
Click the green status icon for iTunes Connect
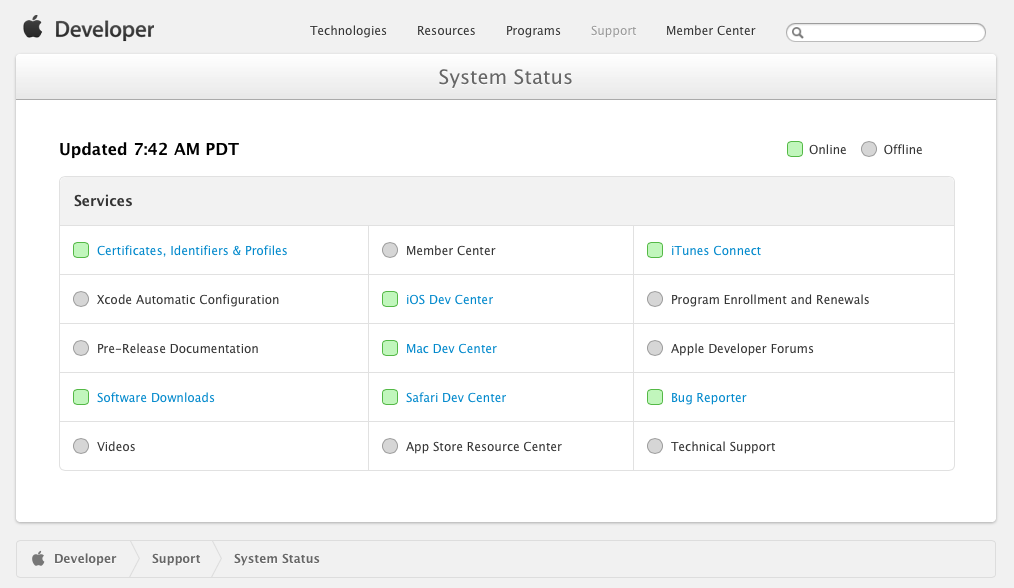(655, 250)
